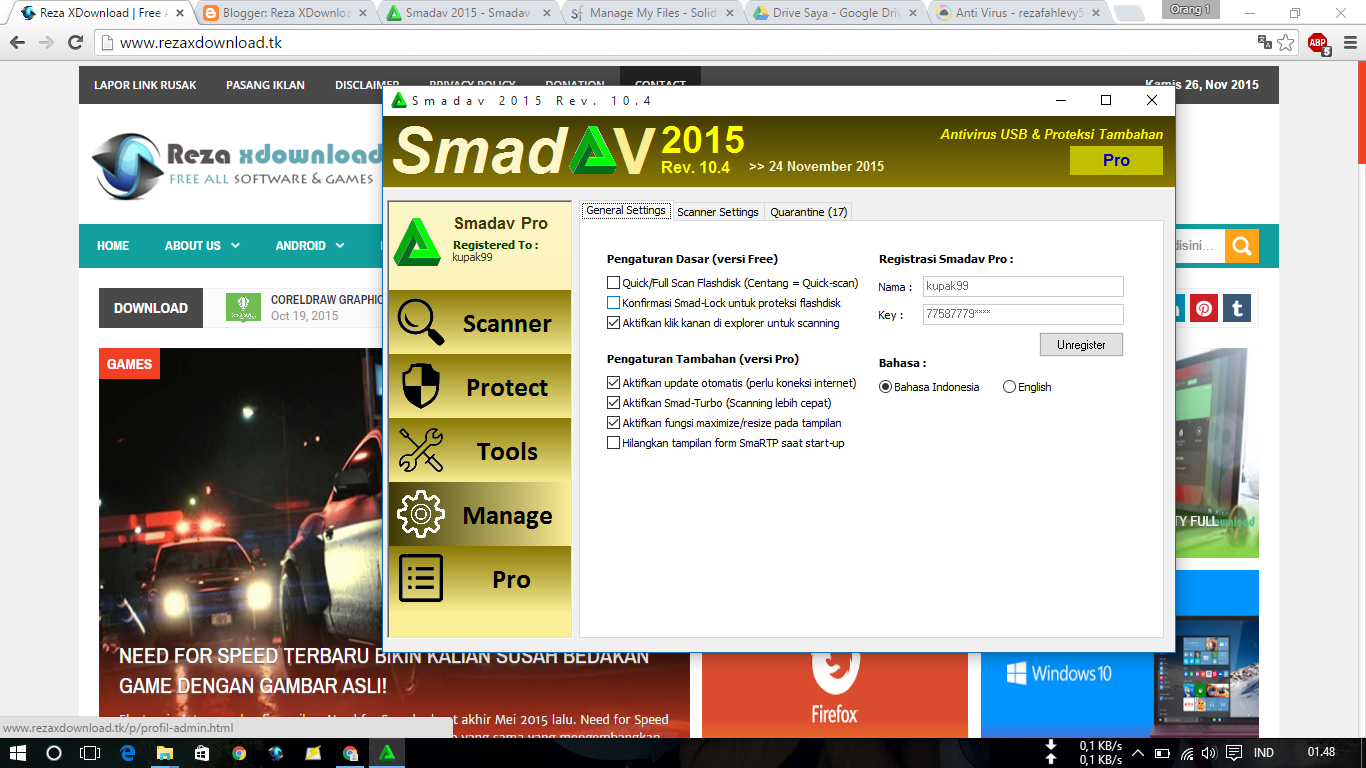Image resolution: width=1366 pixels, height=768 pixels.
Task: Click the Nama input field
Action: pos(1023,286)
